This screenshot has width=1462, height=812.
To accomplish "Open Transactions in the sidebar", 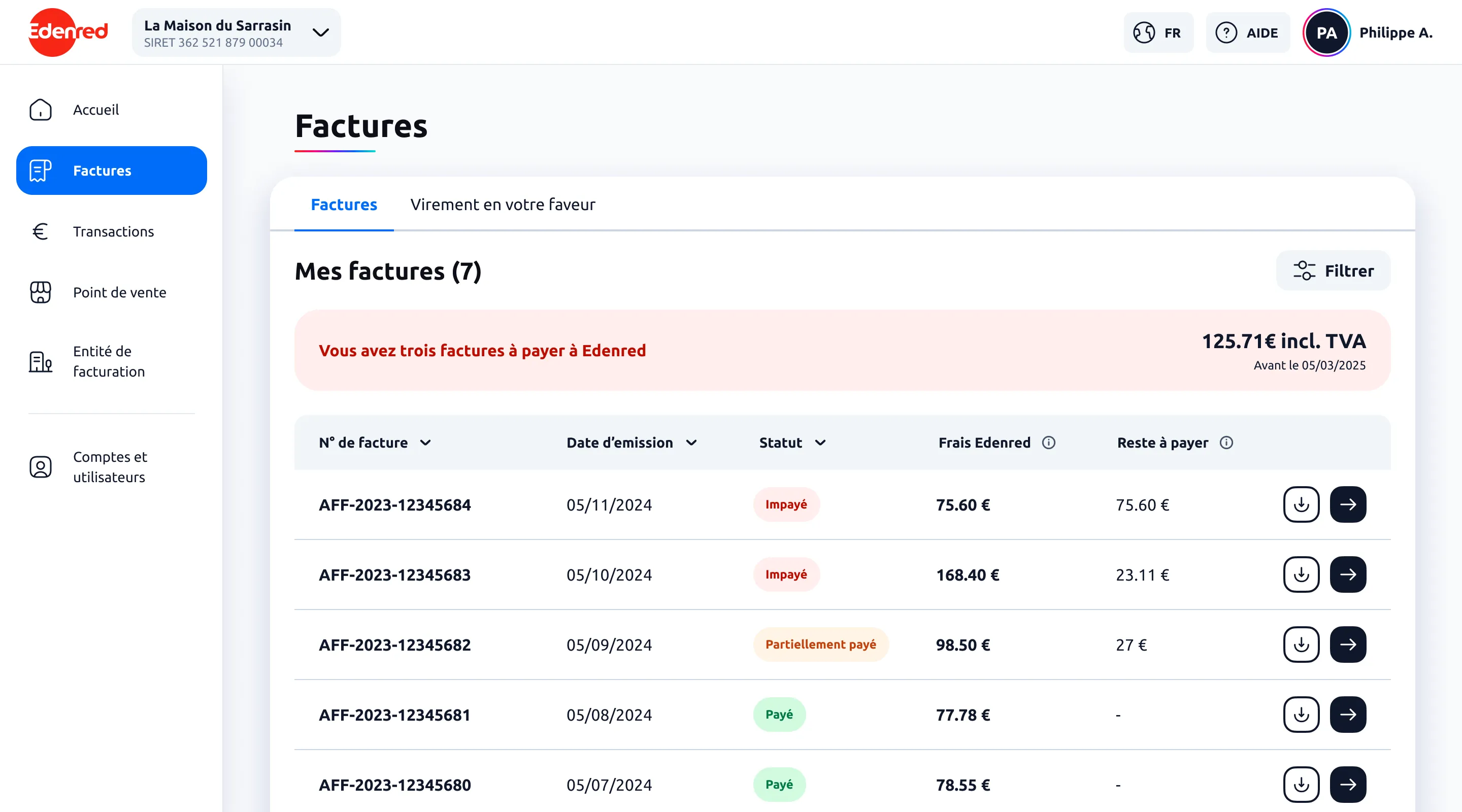I will [111, 231].
